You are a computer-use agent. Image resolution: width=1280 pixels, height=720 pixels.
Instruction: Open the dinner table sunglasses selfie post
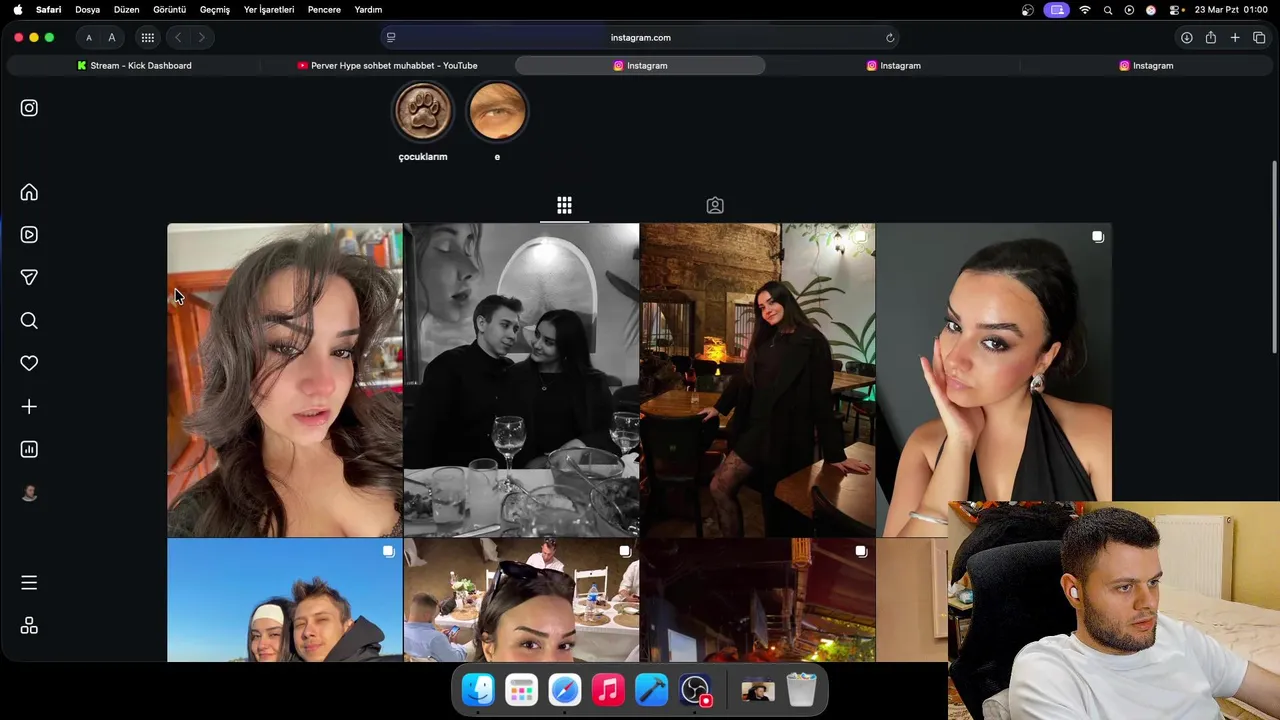(521, 600)
